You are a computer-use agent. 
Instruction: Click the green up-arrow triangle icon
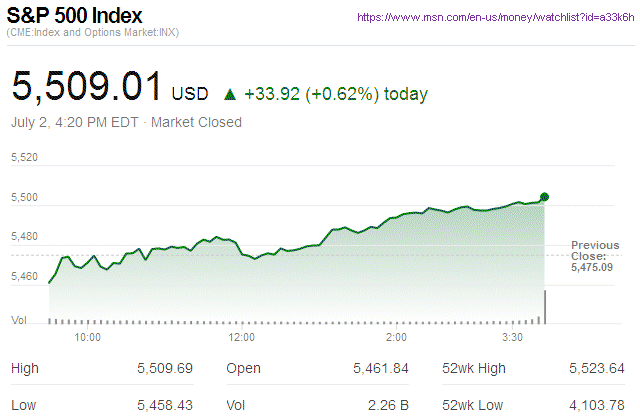coord(229,95)
